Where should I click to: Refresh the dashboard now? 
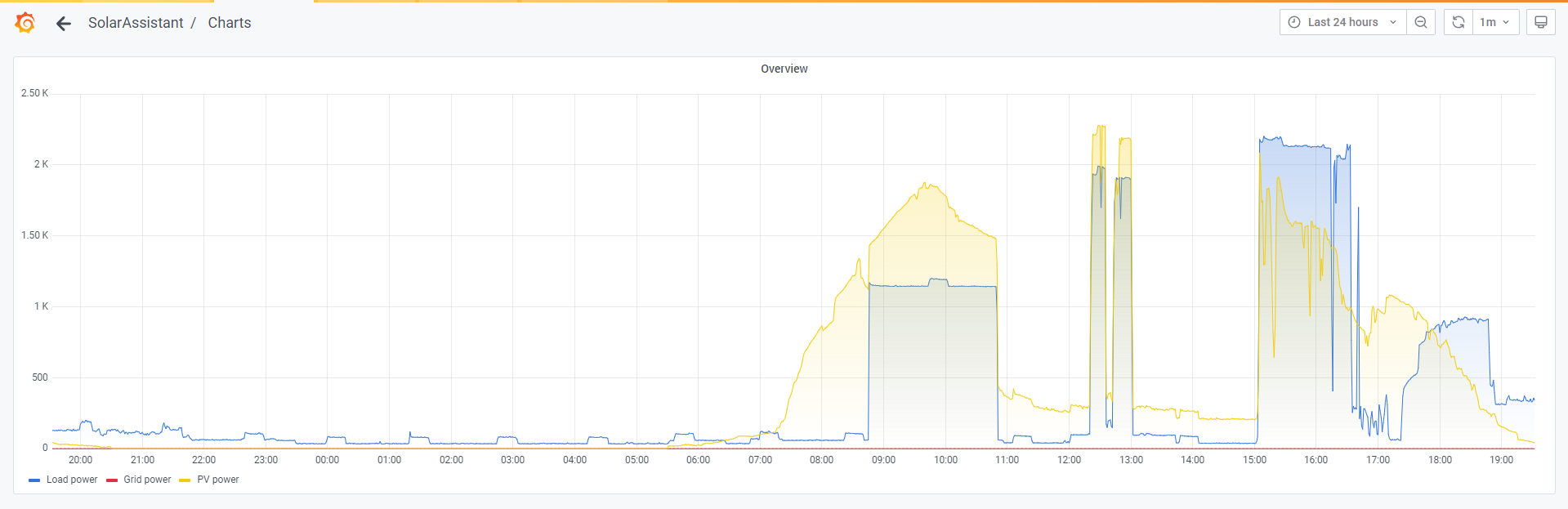1459,22
